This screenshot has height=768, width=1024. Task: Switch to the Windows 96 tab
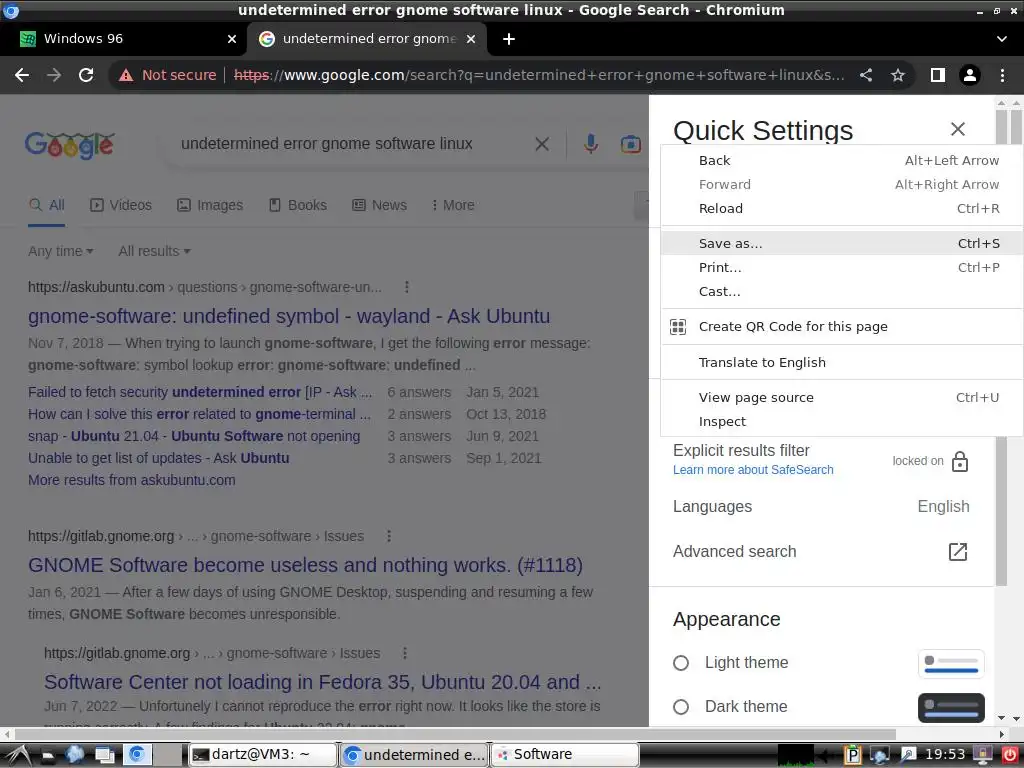click(x=124, y=39)
